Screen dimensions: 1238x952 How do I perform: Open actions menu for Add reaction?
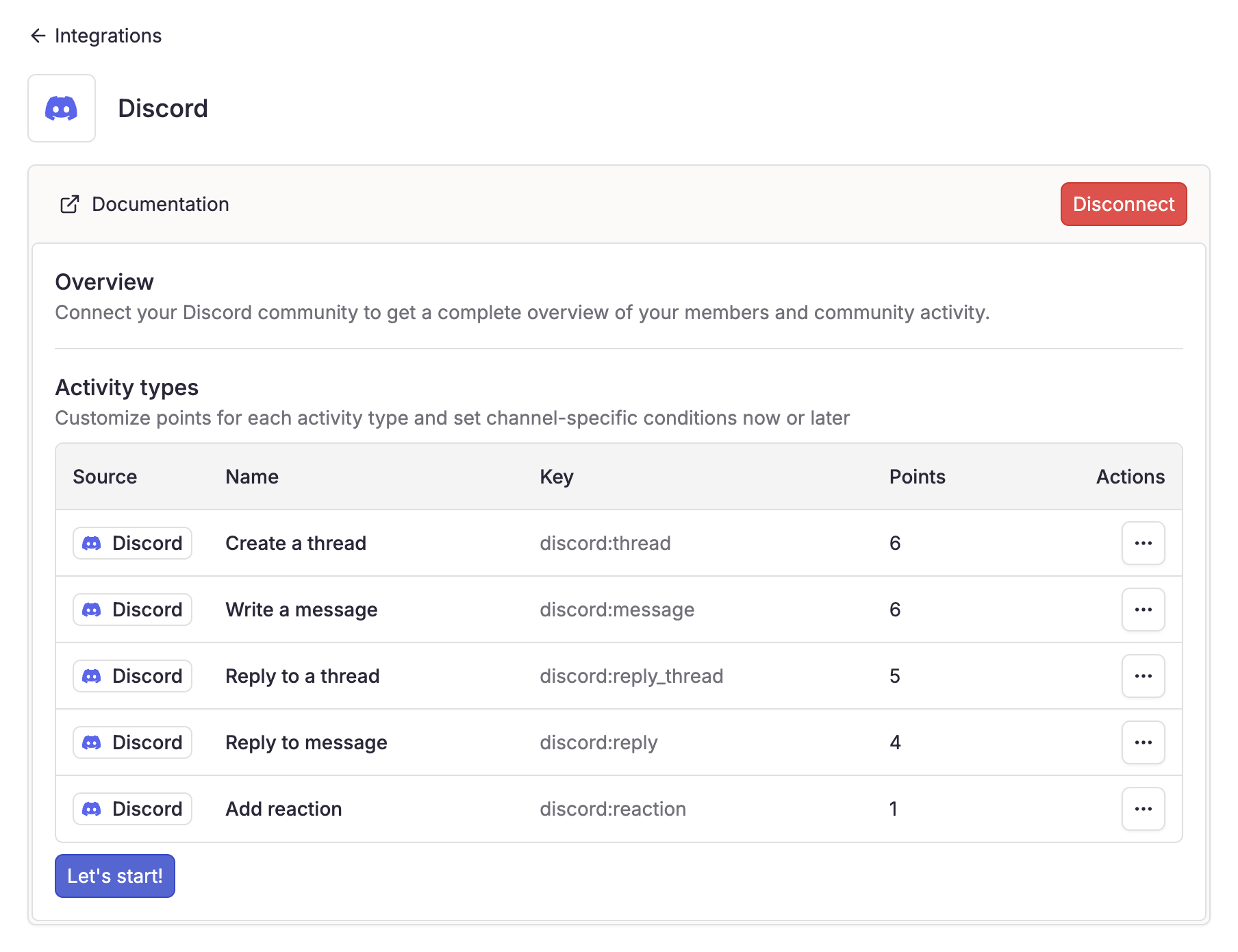tap(1144, 809)
